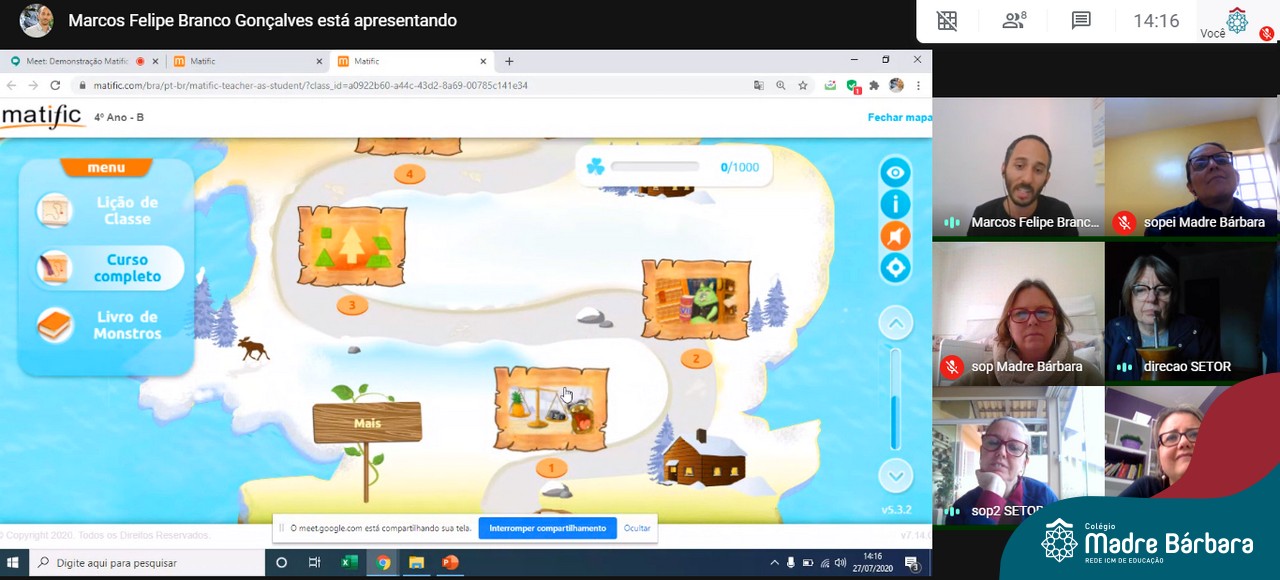Toggle the eye visibility button on the map
Image resolution: width=1280 pixels, height=580 pixels.
pos(895,173)
